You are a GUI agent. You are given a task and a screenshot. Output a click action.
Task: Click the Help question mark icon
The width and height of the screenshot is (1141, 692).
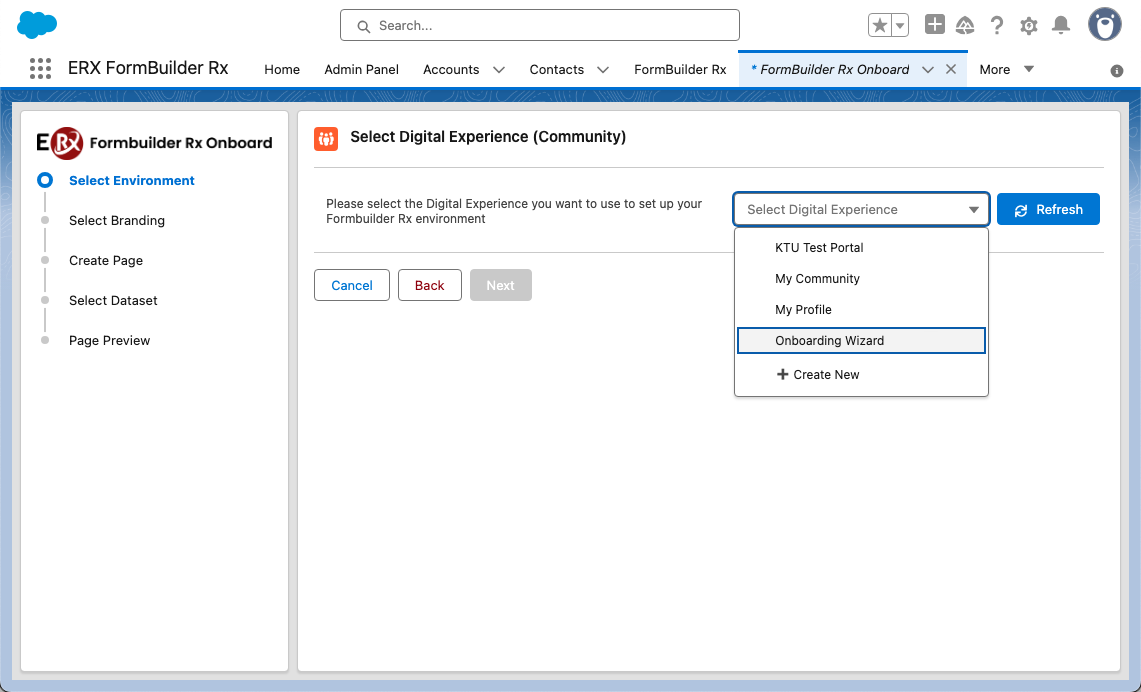997,26
